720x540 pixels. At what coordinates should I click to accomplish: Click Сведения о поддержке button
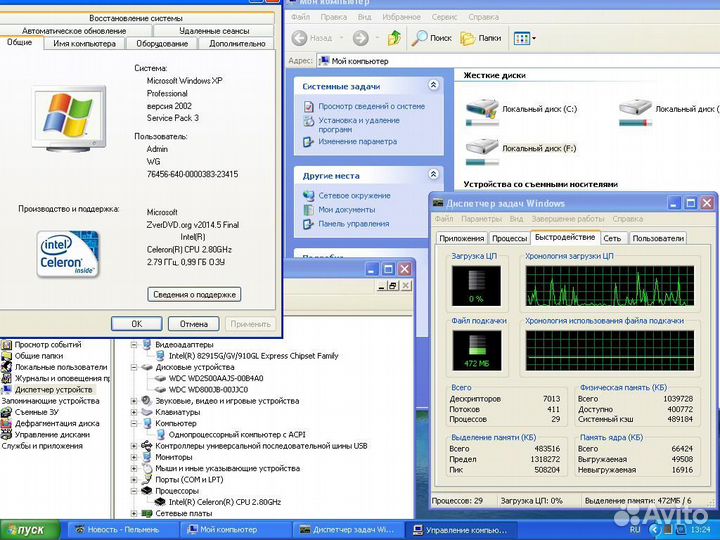(194, 294)
